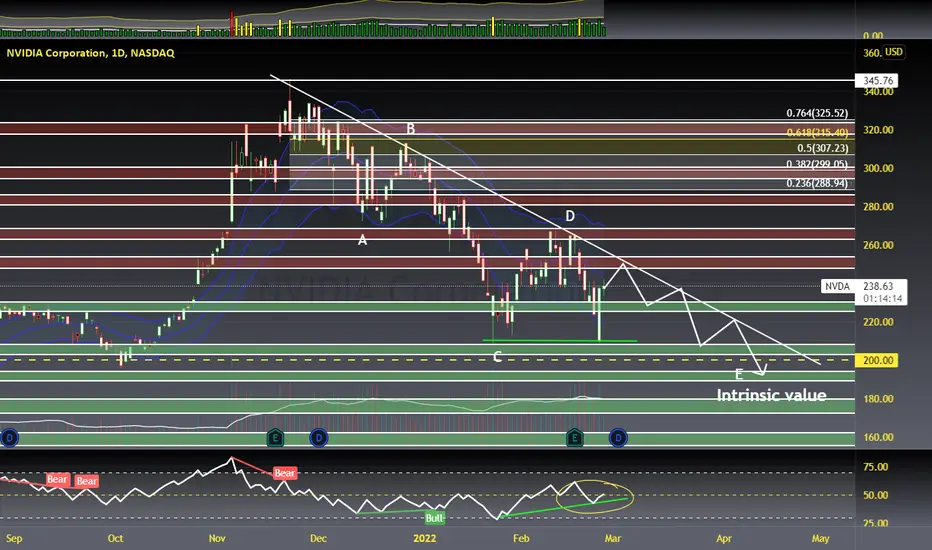
Task: Click the Nov label on the time axis
Action: pos(217,538)
